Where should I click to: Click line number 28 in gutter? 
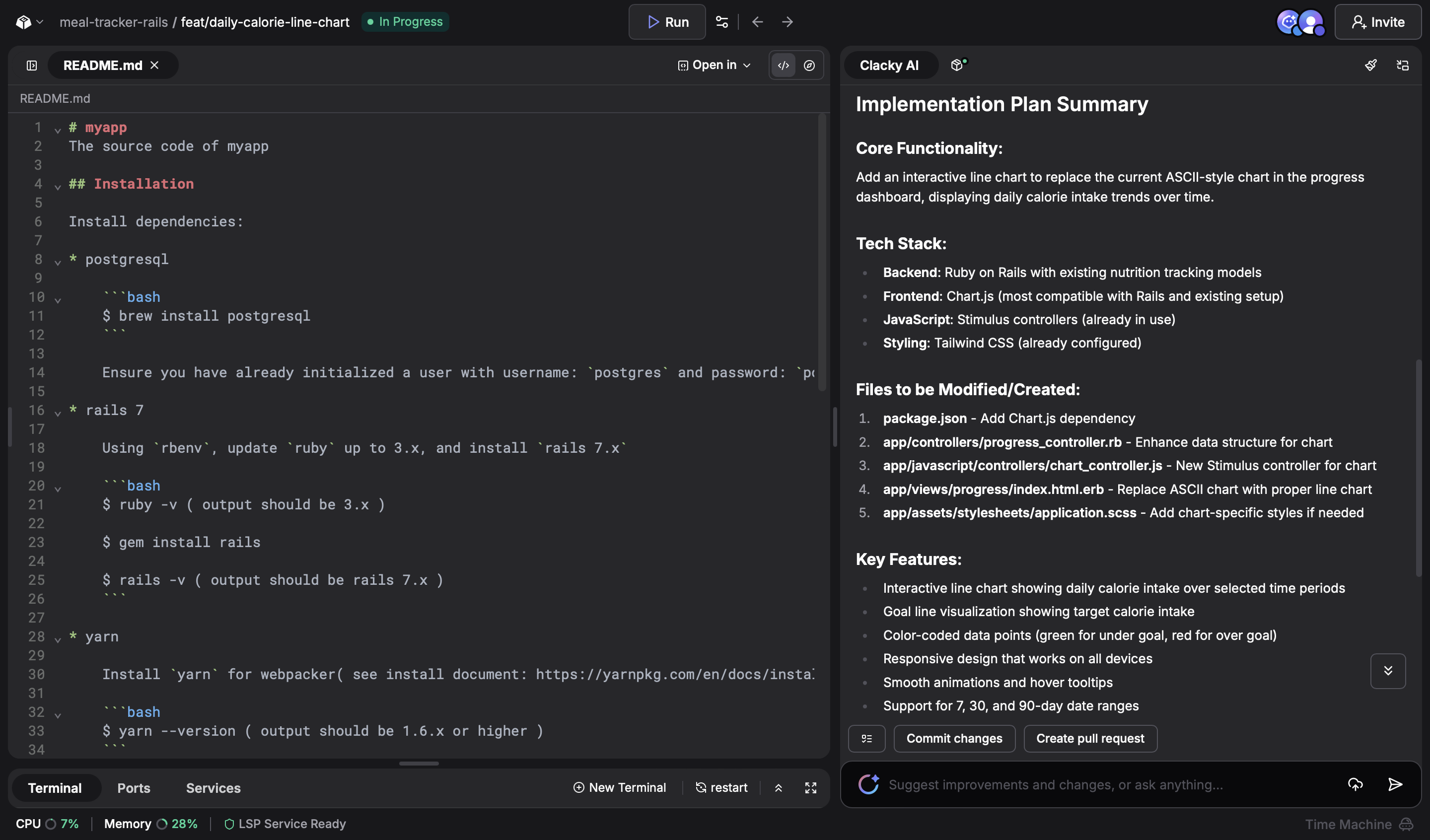pos(36,636)
